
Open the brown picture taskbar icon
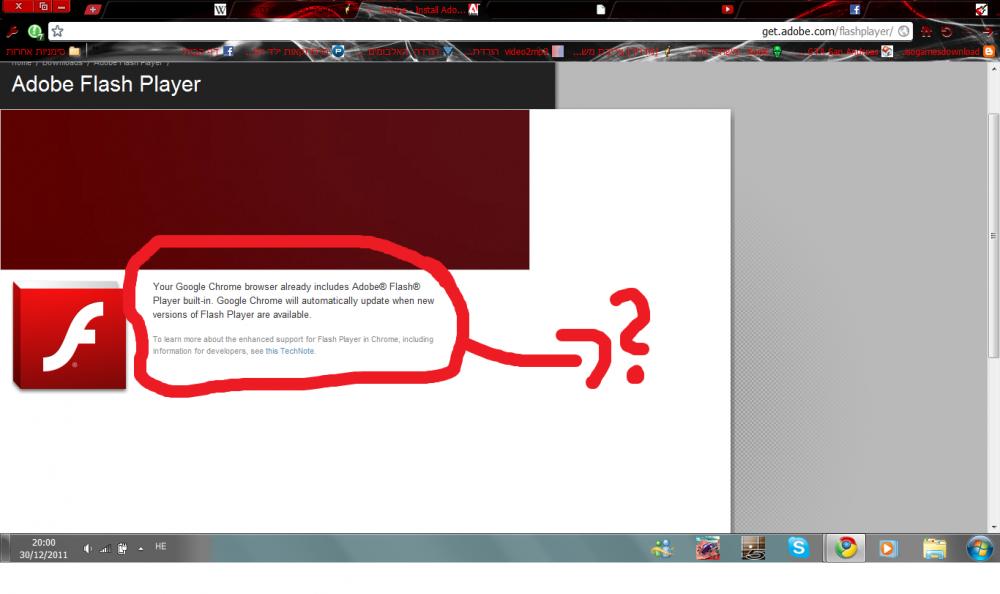point(753,548)
